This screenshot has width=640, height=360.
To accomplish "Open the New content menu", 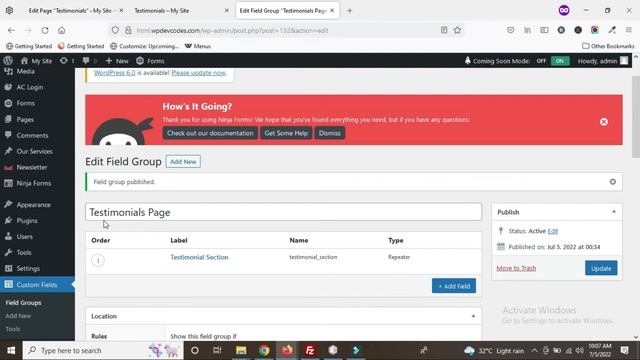I will (x=117, y=61).
